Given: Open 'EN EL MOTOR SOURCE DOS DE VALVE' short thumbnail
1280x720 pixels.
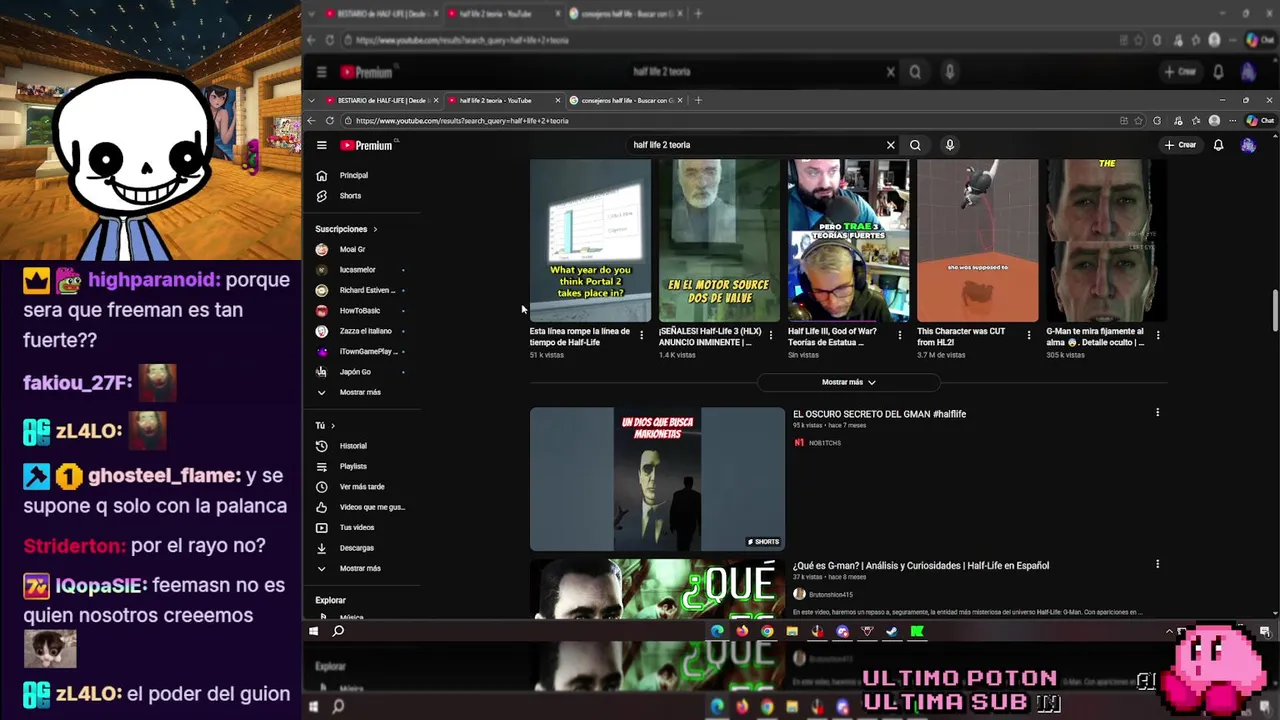Looking at the screenshot, I should tap(719, 240).
